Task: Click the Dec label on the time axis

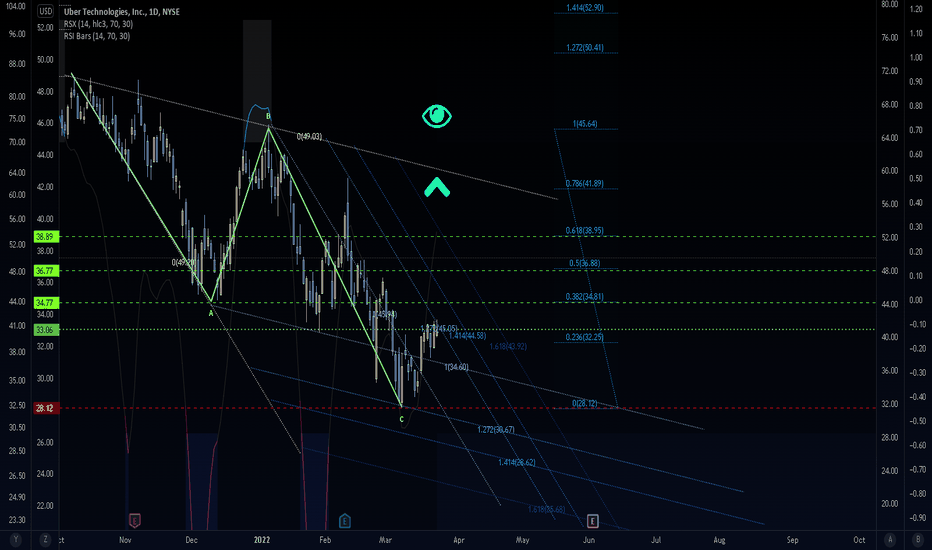Action: point(191,540)
